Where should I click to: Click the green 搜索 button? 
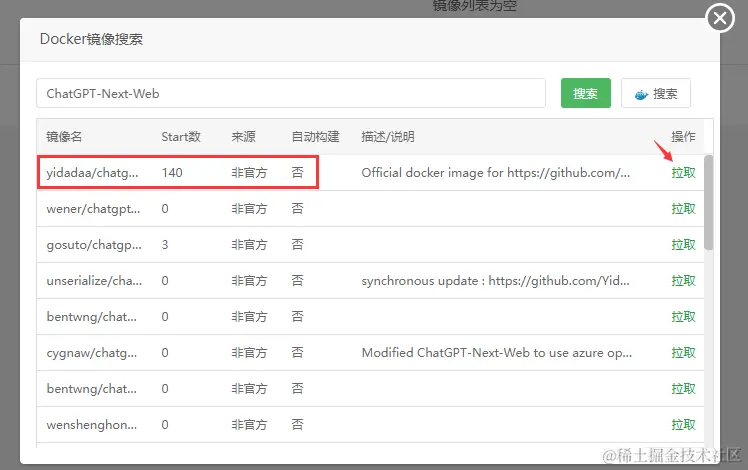pyautogui.click(x=585, y=93)
